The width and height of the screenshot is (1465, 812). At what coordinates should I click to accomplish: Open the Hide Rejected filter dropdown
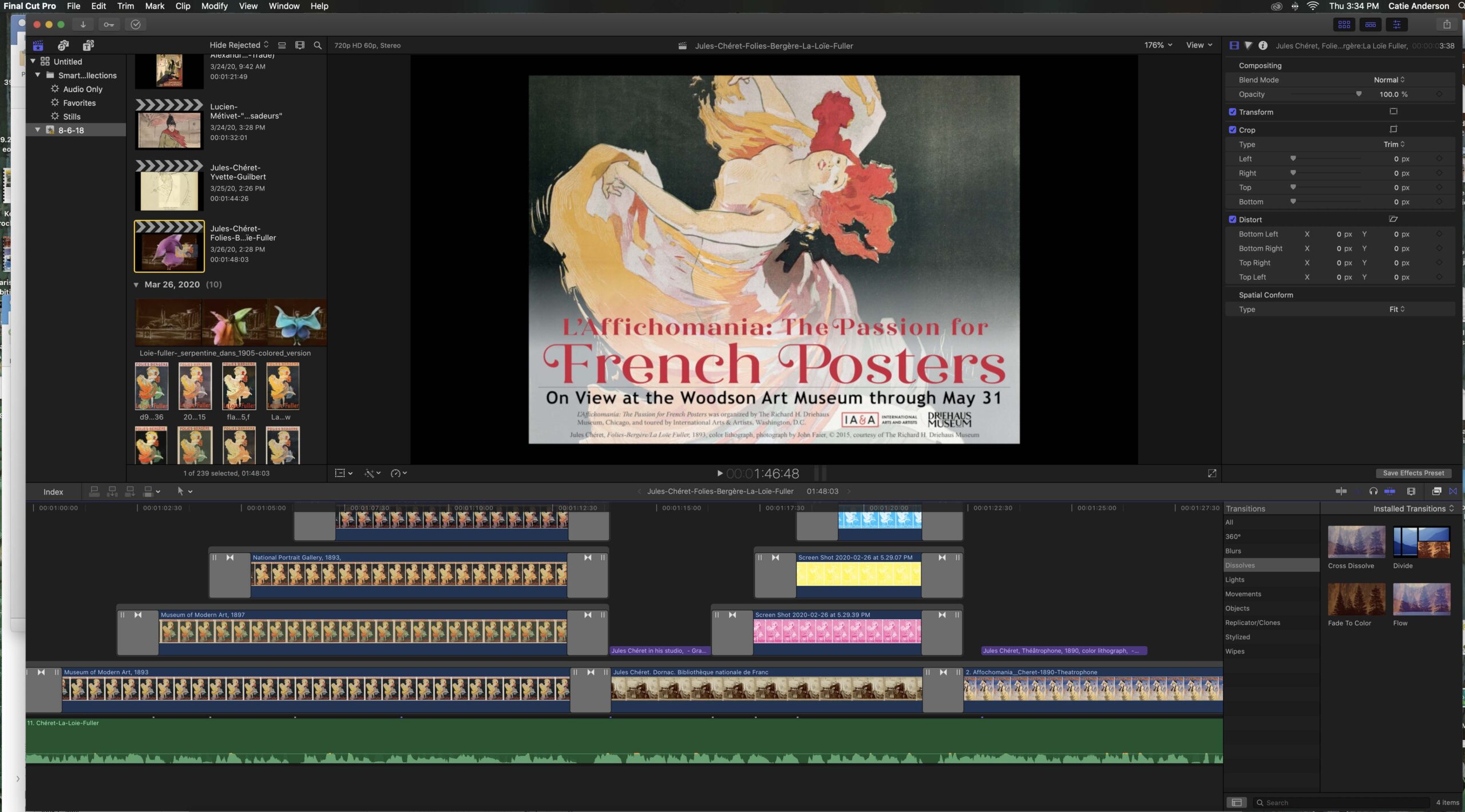tap(239, 45)
